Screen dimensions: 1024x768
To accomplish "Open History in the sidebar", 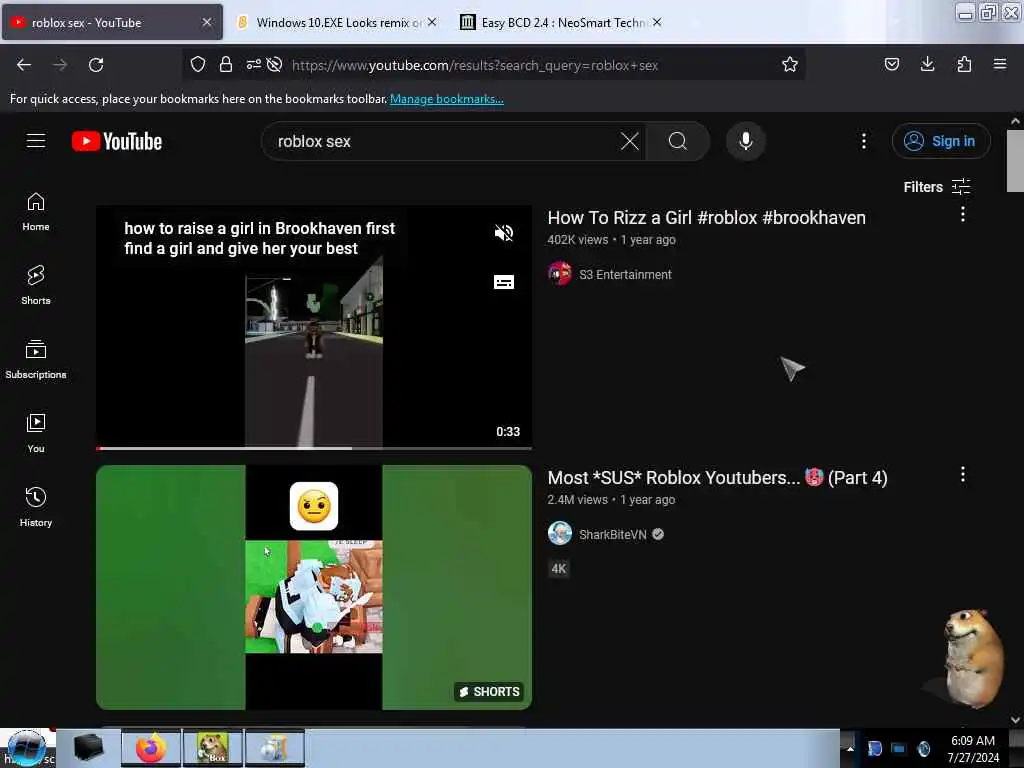I will [36, 507].
